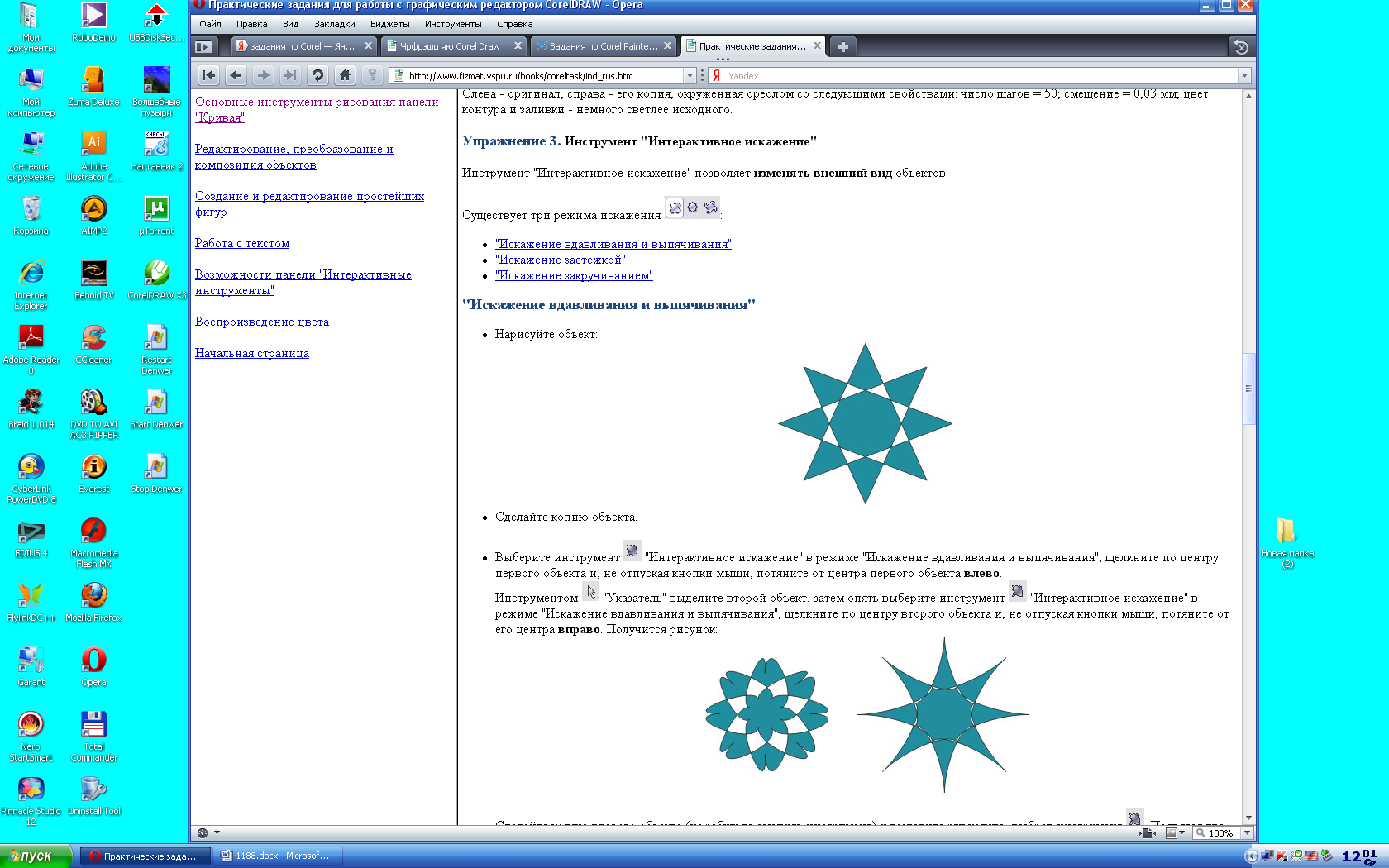This screenshot has height=868, width=1389.
Task: Click the Forward arrow button
Action: coord(263,75)
